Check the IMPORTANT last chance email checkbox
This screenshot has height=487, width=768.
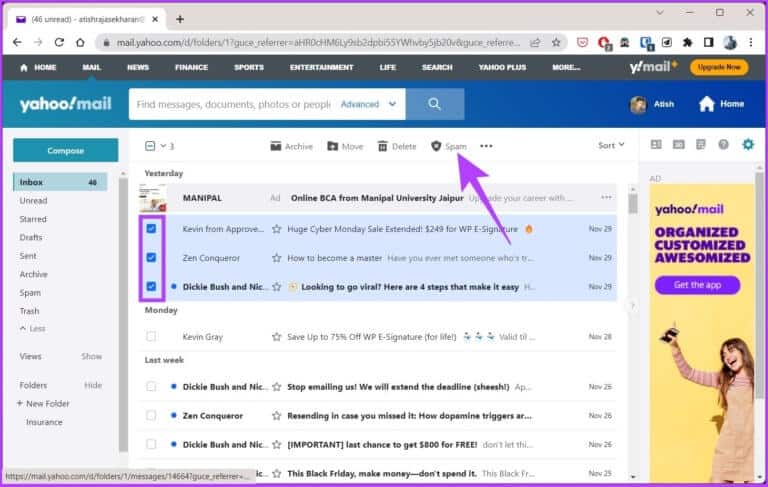[151, 444]
